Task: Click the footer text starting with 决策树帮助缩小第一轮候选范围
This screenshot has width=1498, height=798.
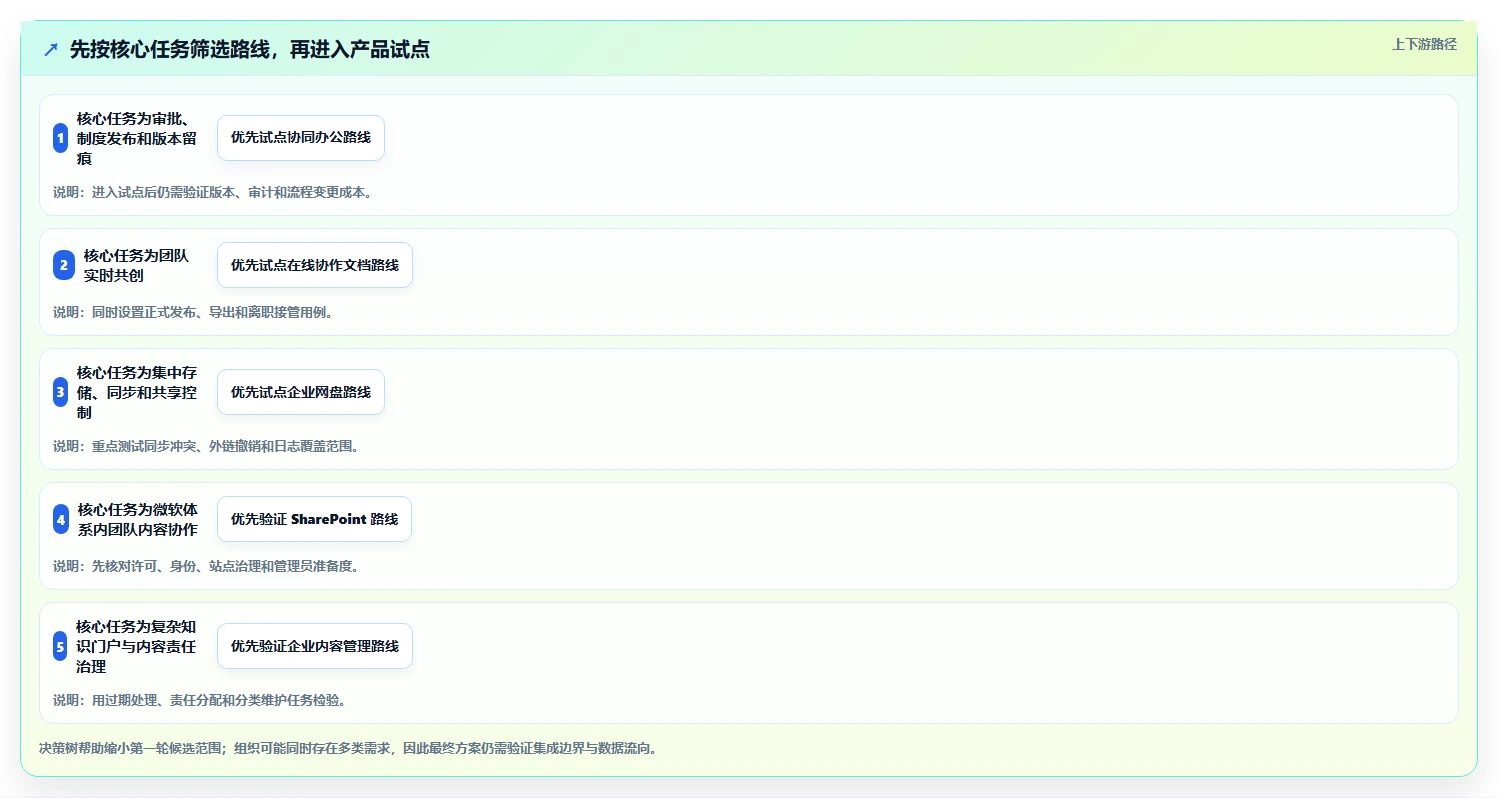Action: [348, 748]
